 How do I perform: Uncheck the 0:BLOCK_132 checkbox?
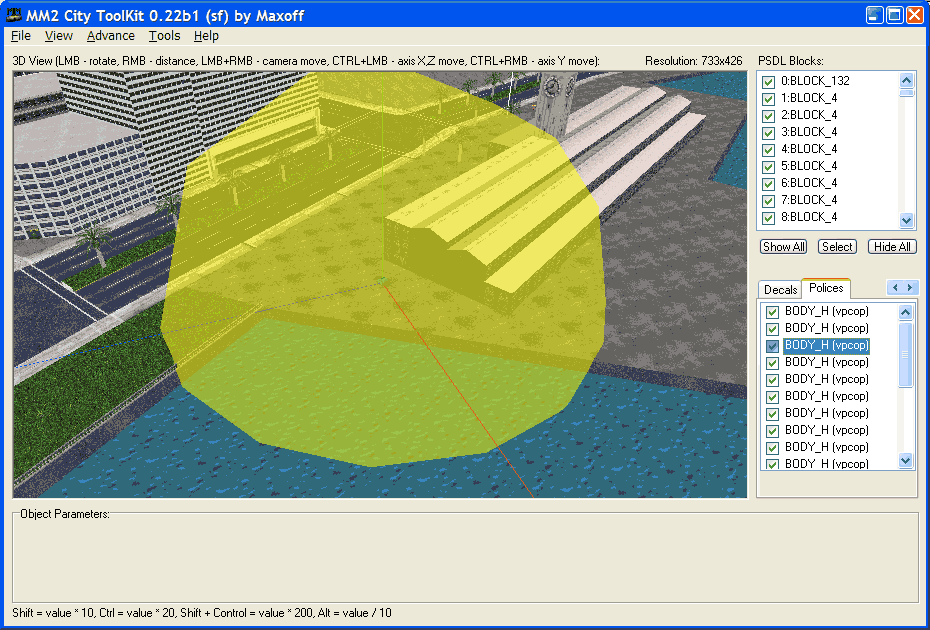coord(769,82)
